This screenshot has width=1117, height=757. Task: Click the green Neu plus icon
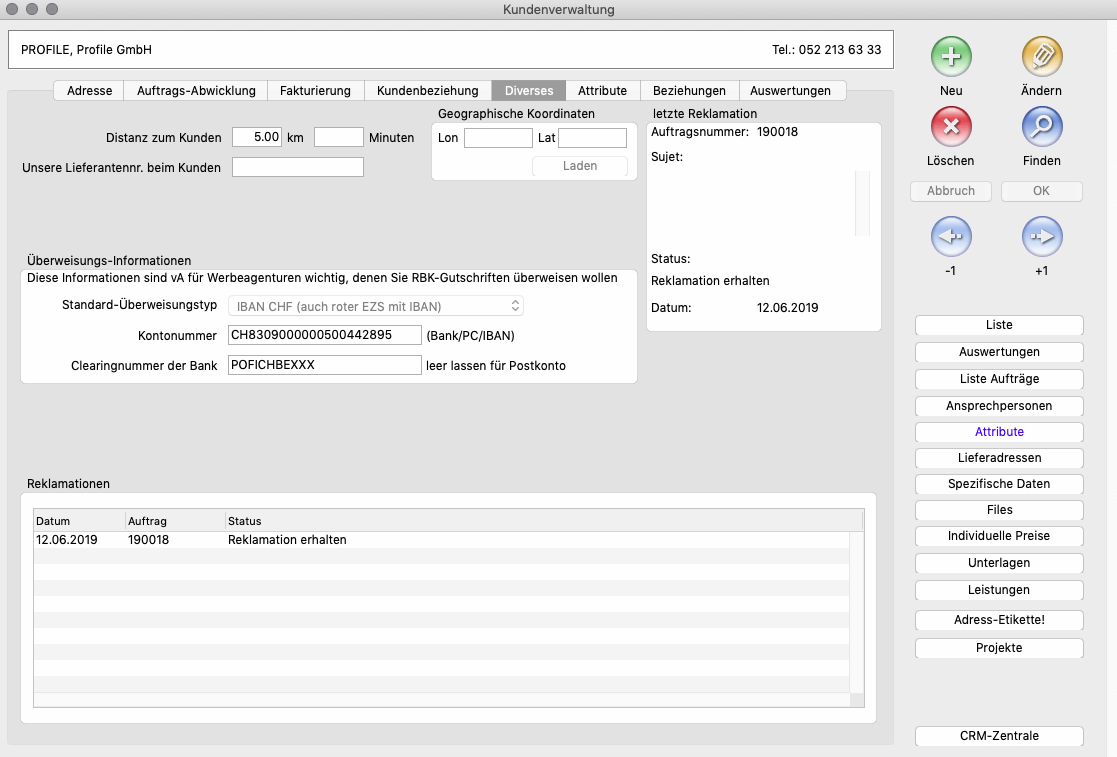click(951, 57)
